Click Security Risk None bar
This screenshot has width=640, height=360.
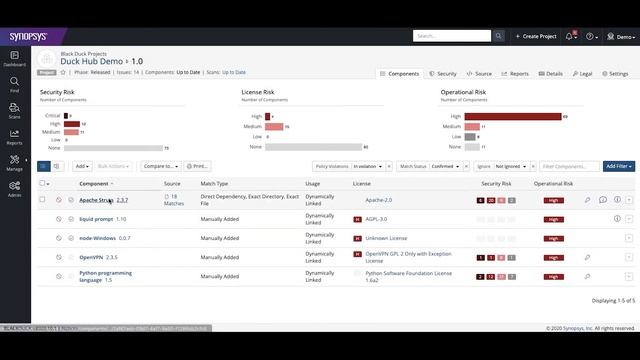(113, 148)
